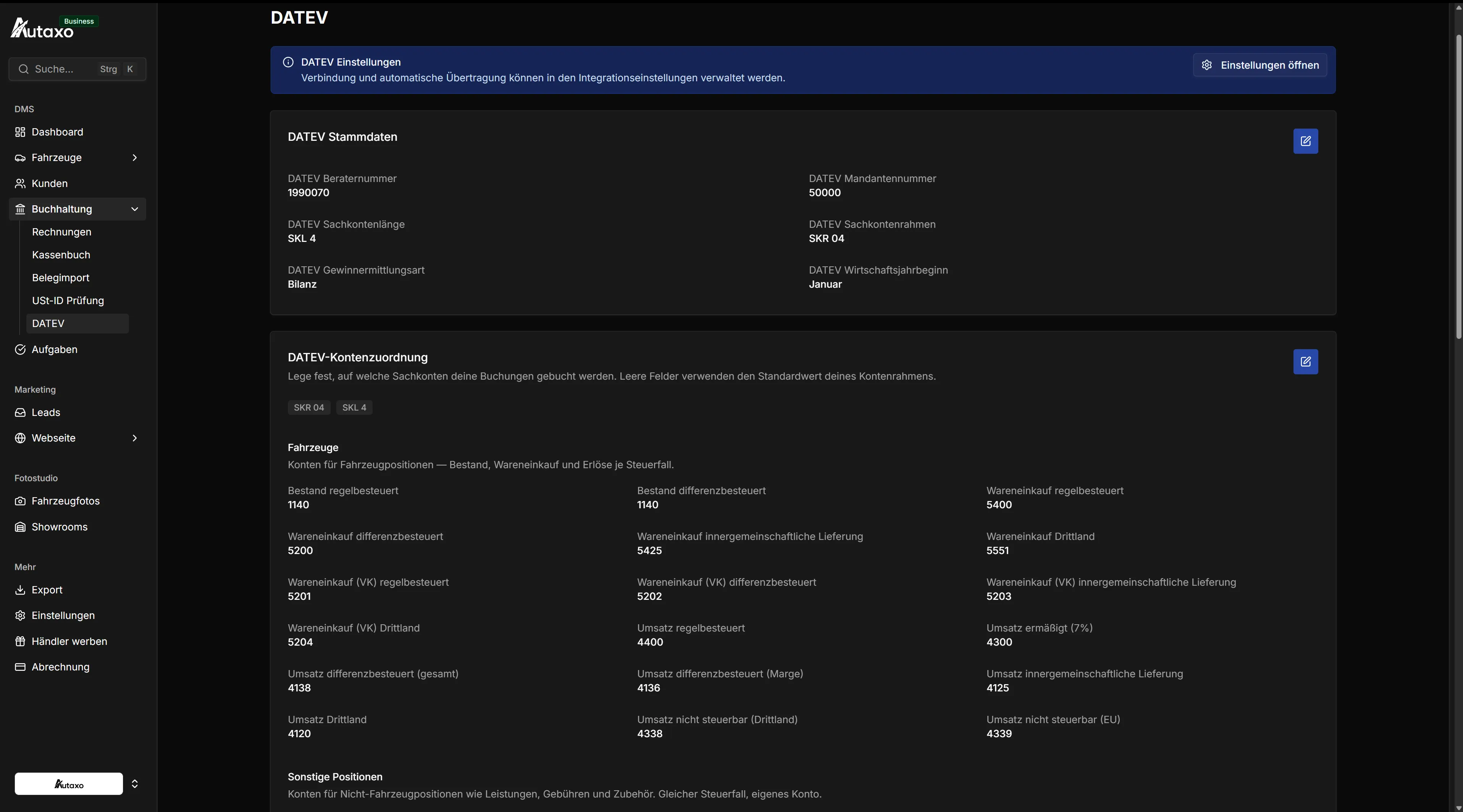Click the vertical page scrollbar thumb
The image size is (1463, 812).
click(1458, 187)
